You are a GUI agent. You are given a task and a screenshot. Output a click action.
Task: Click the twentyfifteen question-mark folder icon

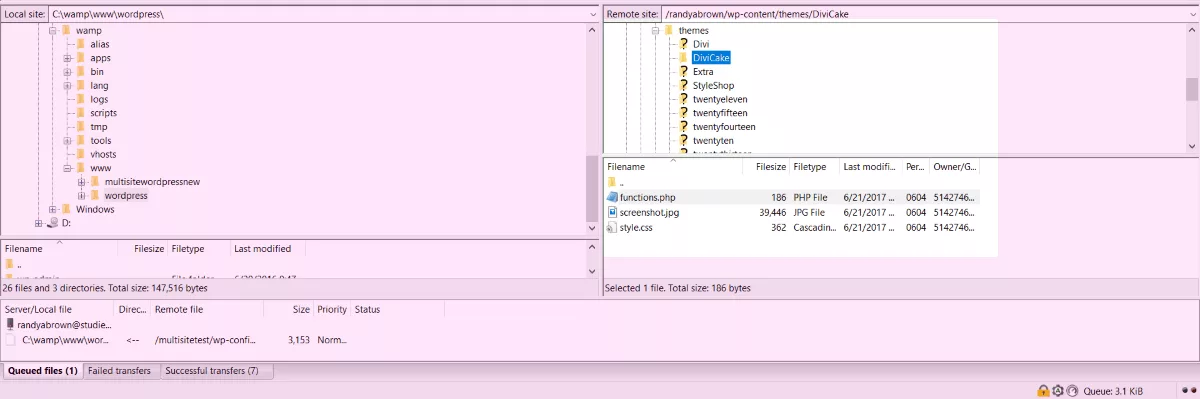coord(684,113)
